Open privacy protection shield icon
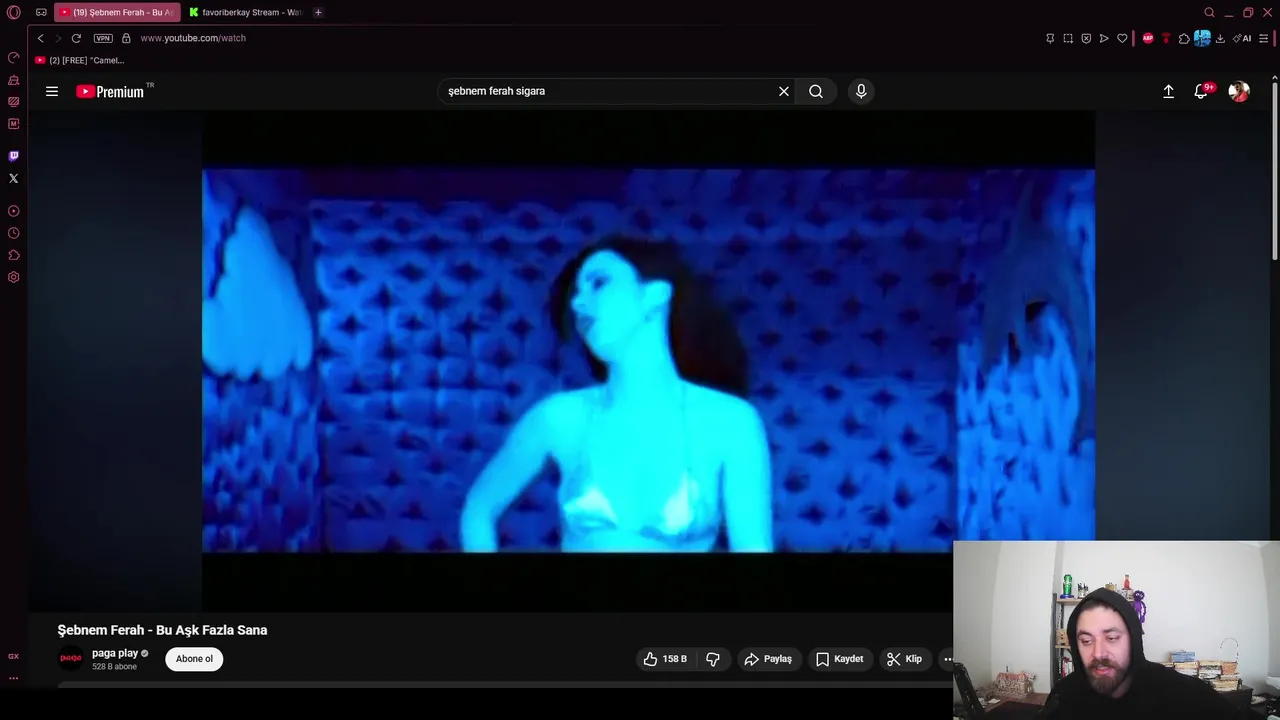 1086,38
